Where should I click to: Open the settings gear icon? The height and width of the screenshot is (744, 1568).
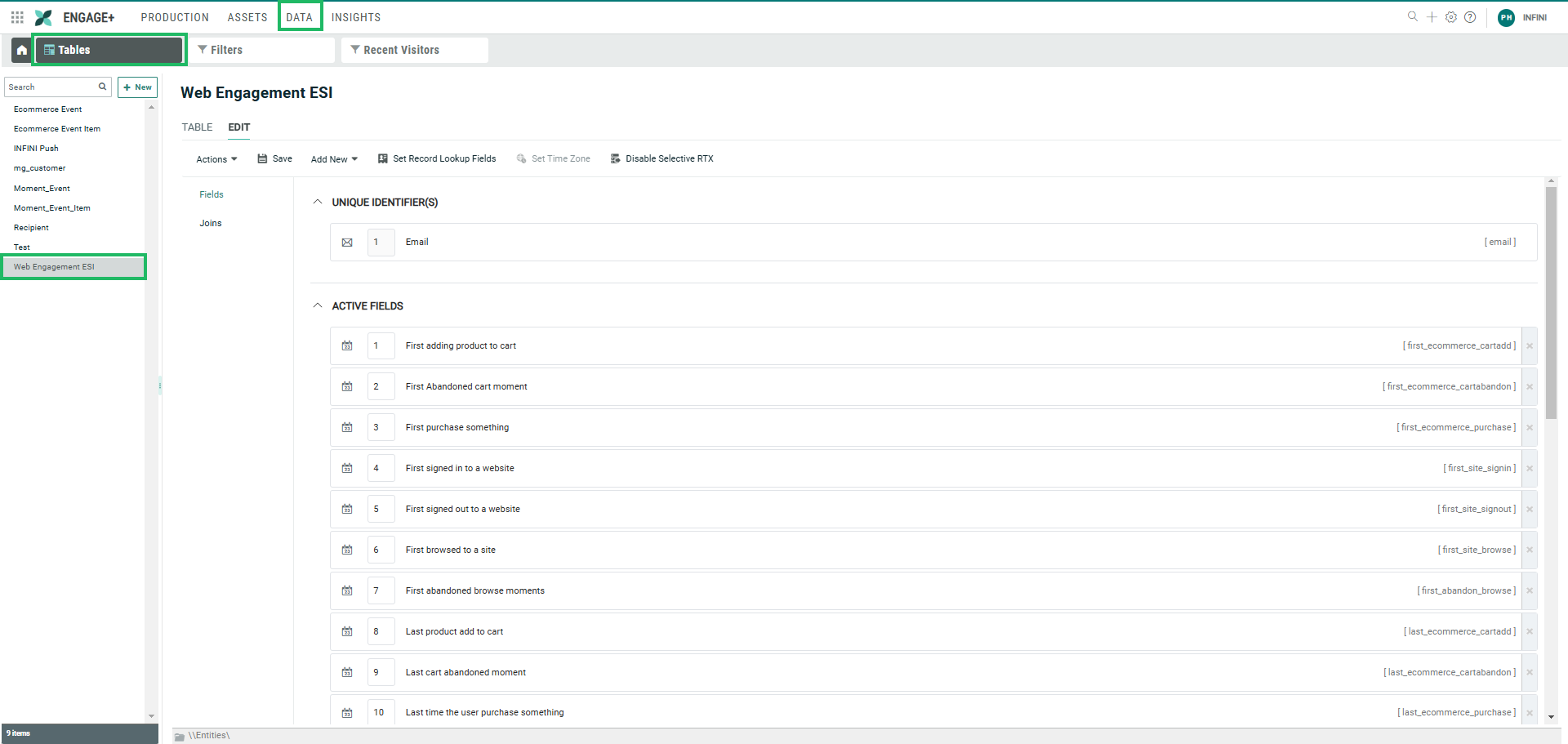point(1450,17)
